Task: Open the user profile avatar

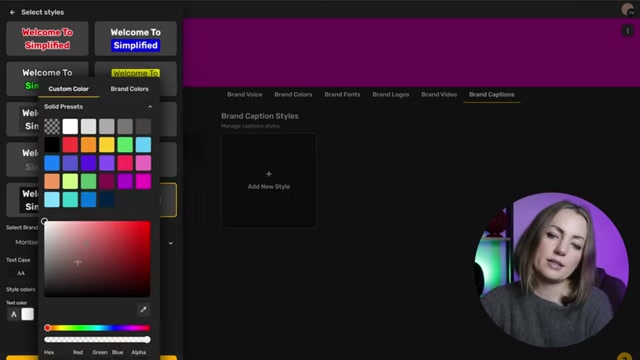Action: pyautogui.click(x=628, y=9)
